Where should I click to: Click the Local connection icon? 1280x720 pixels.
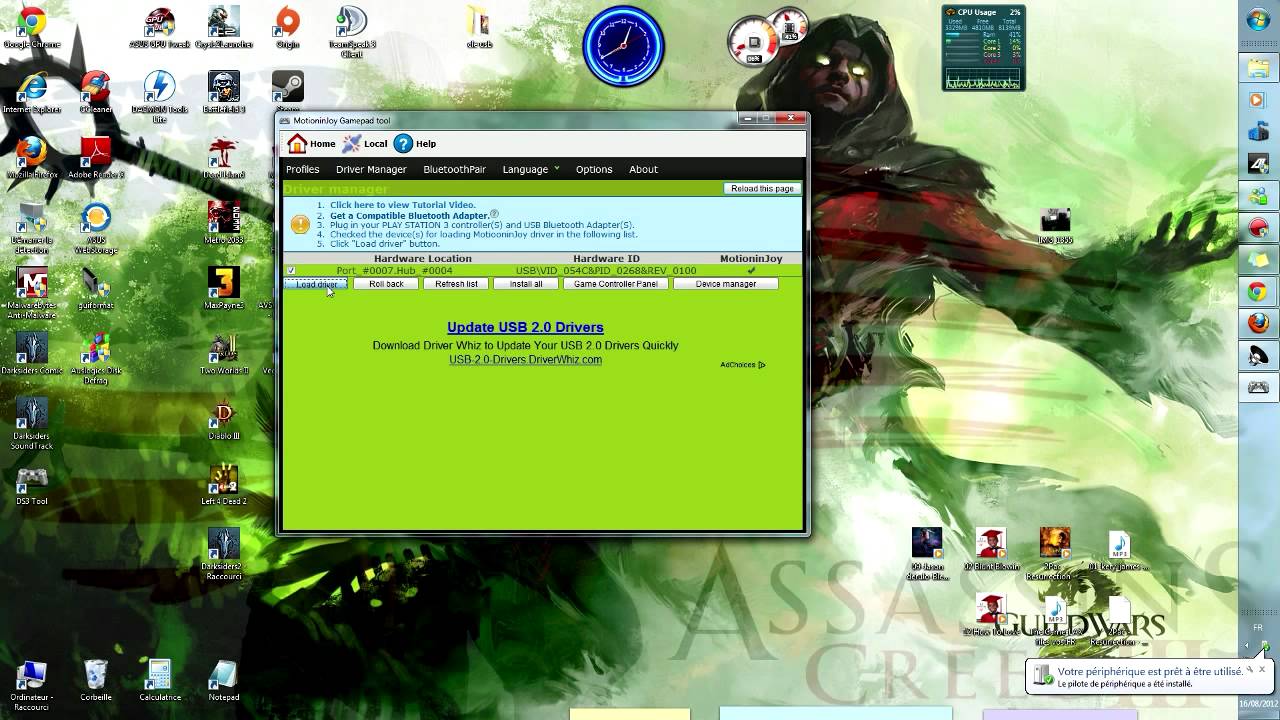click(352, 144)
